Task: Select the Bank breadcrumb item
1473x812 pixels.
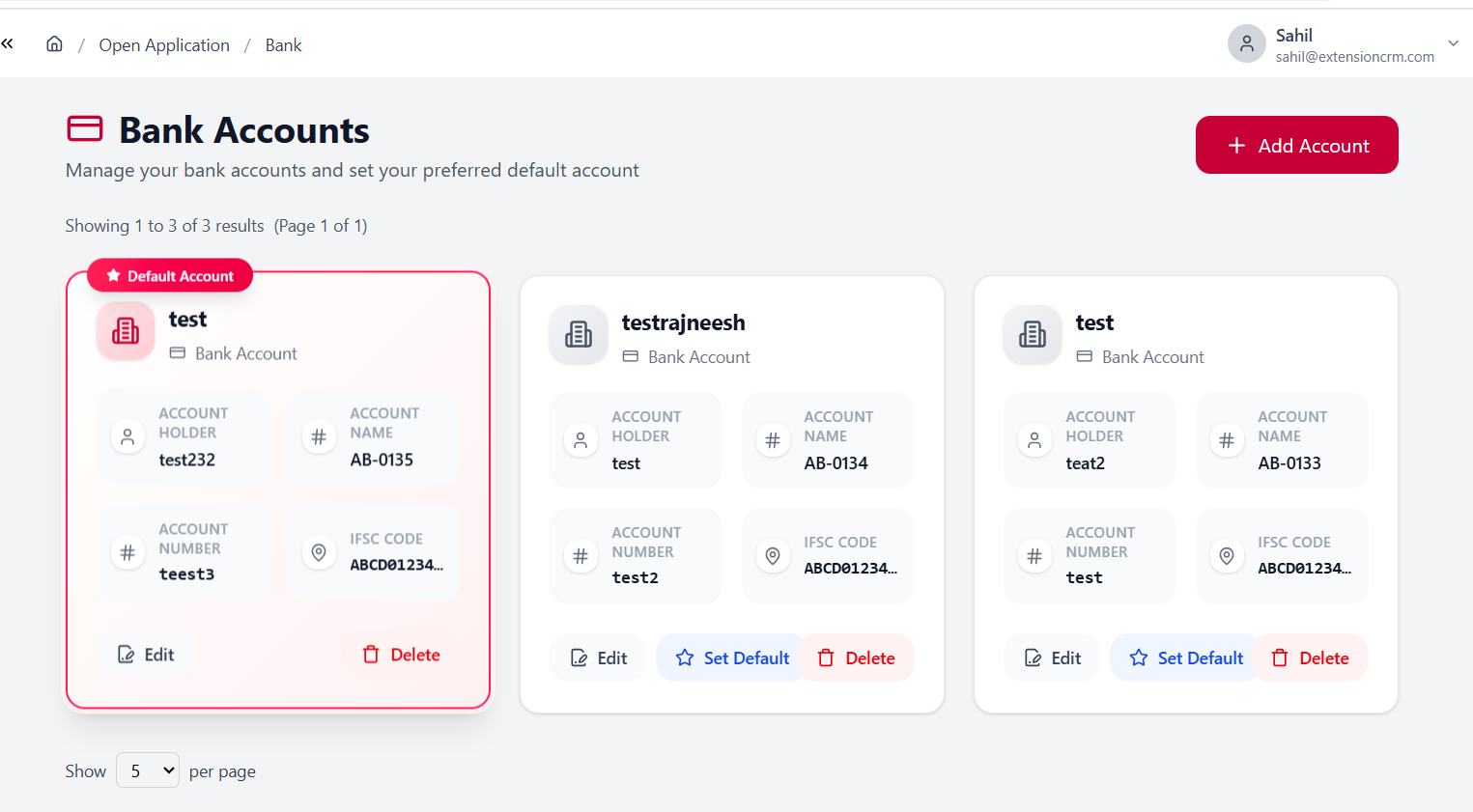Action: pyautogui.click(x=283, y=45)
